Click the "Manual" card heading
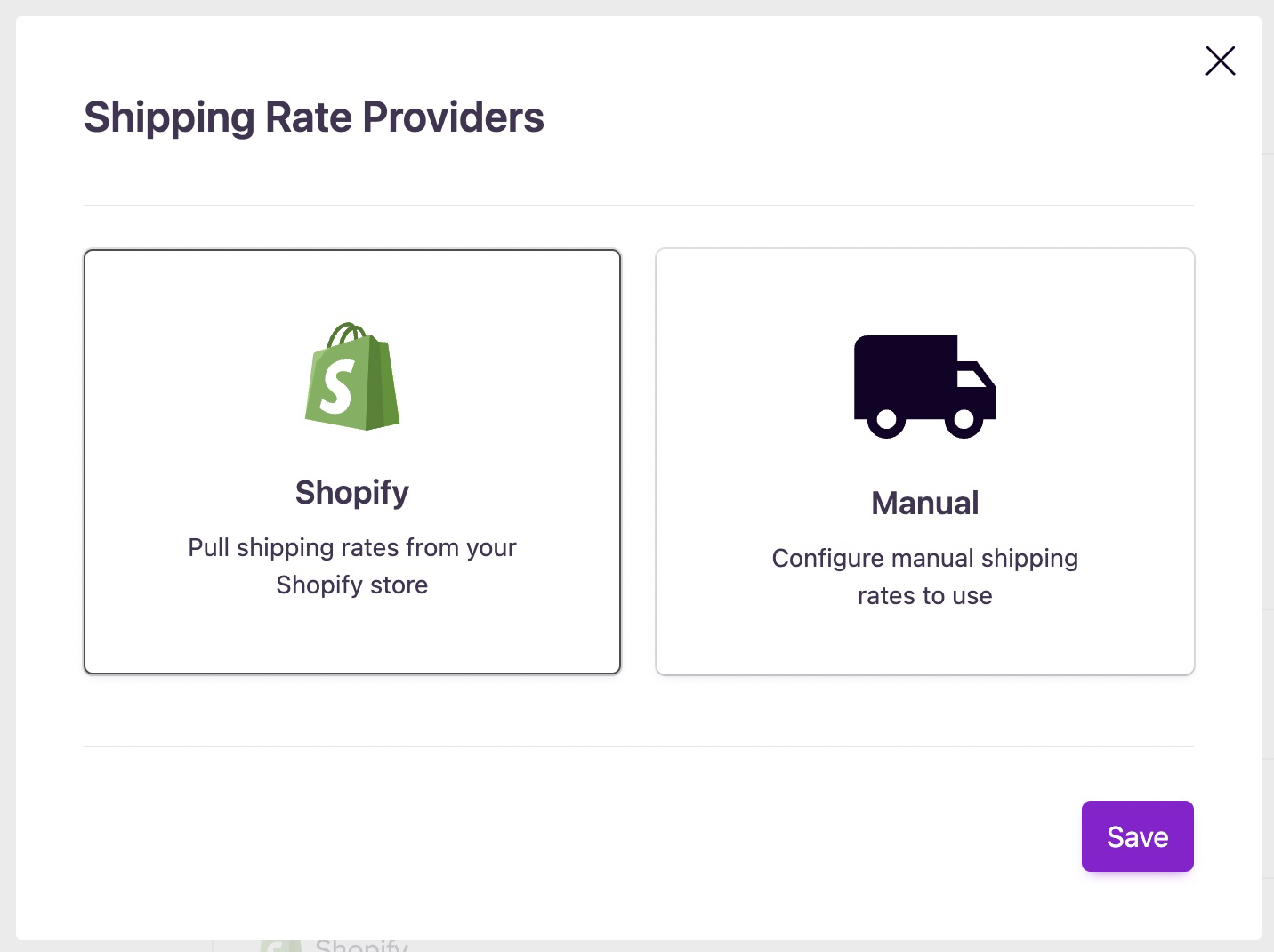 (x=924, y=503)
